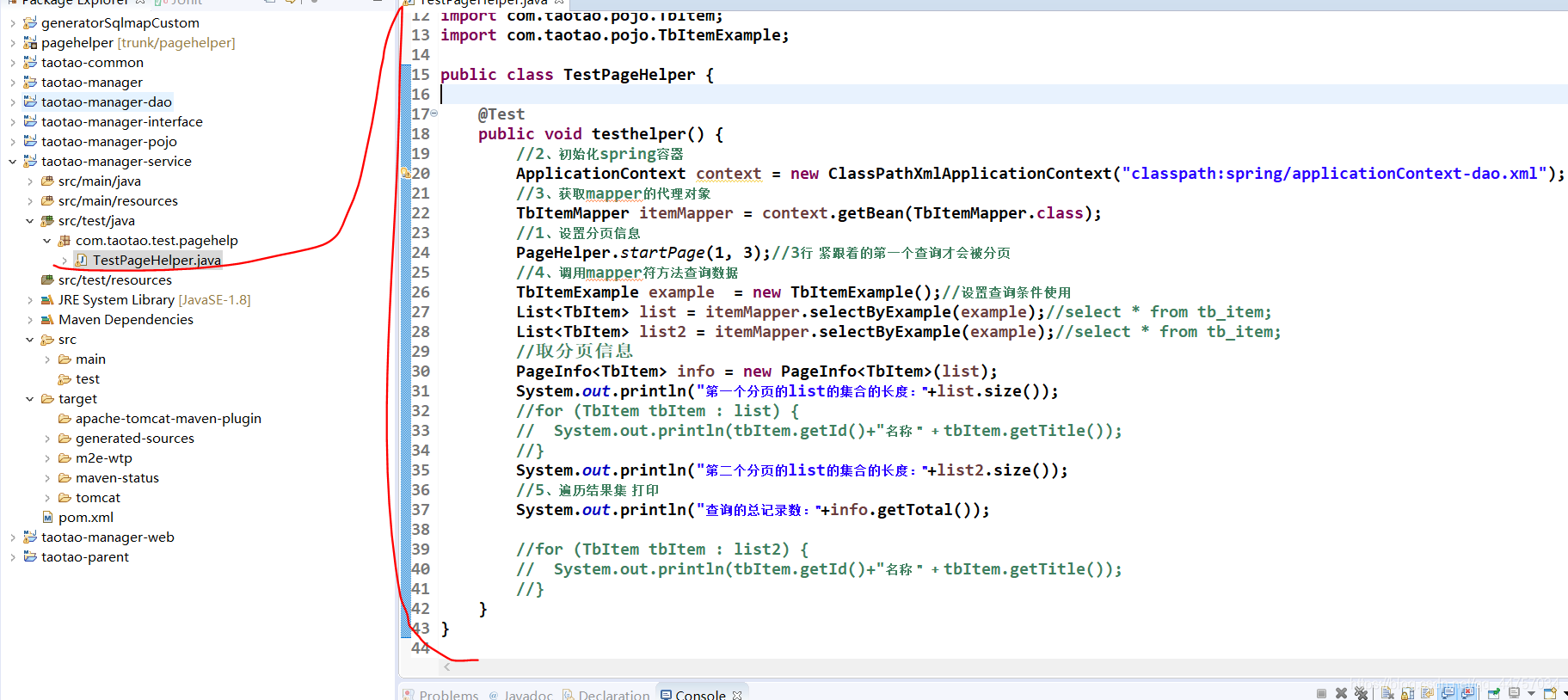
Task: Click the taotao-manager-pojo project icon
Action: point(30,142)
